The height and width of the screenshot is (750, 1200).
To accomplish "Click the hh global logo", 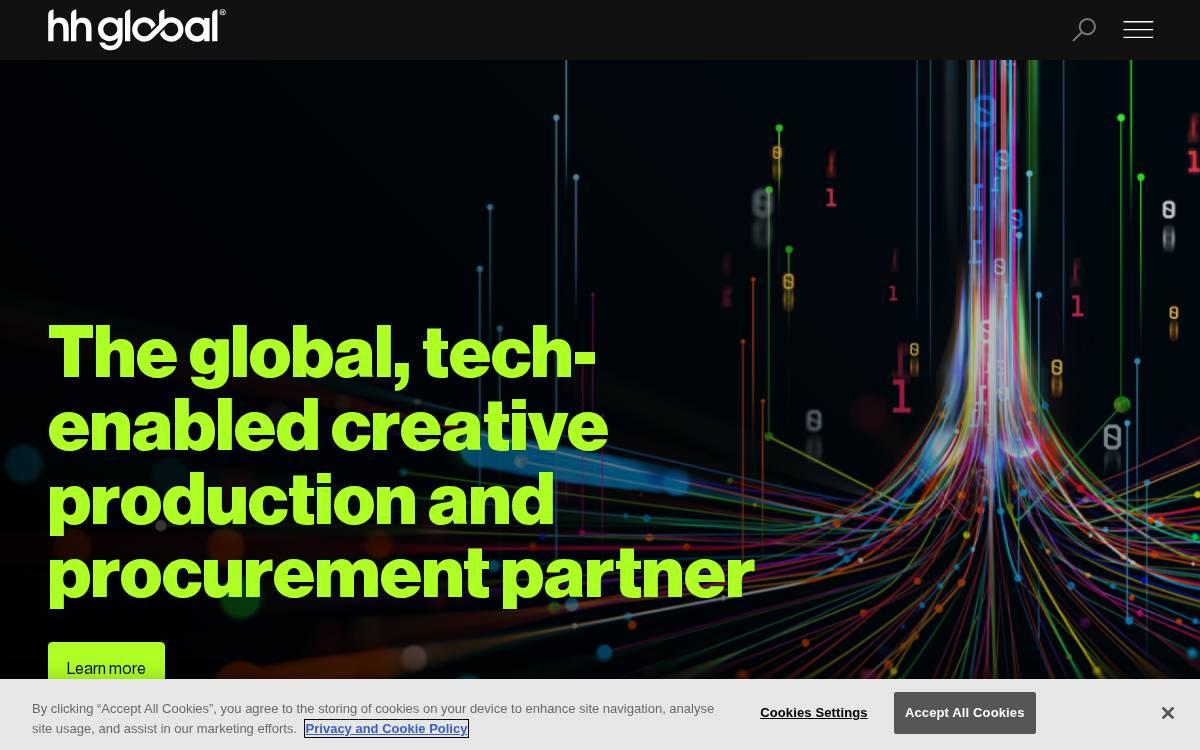I will [x=137, y=29].
